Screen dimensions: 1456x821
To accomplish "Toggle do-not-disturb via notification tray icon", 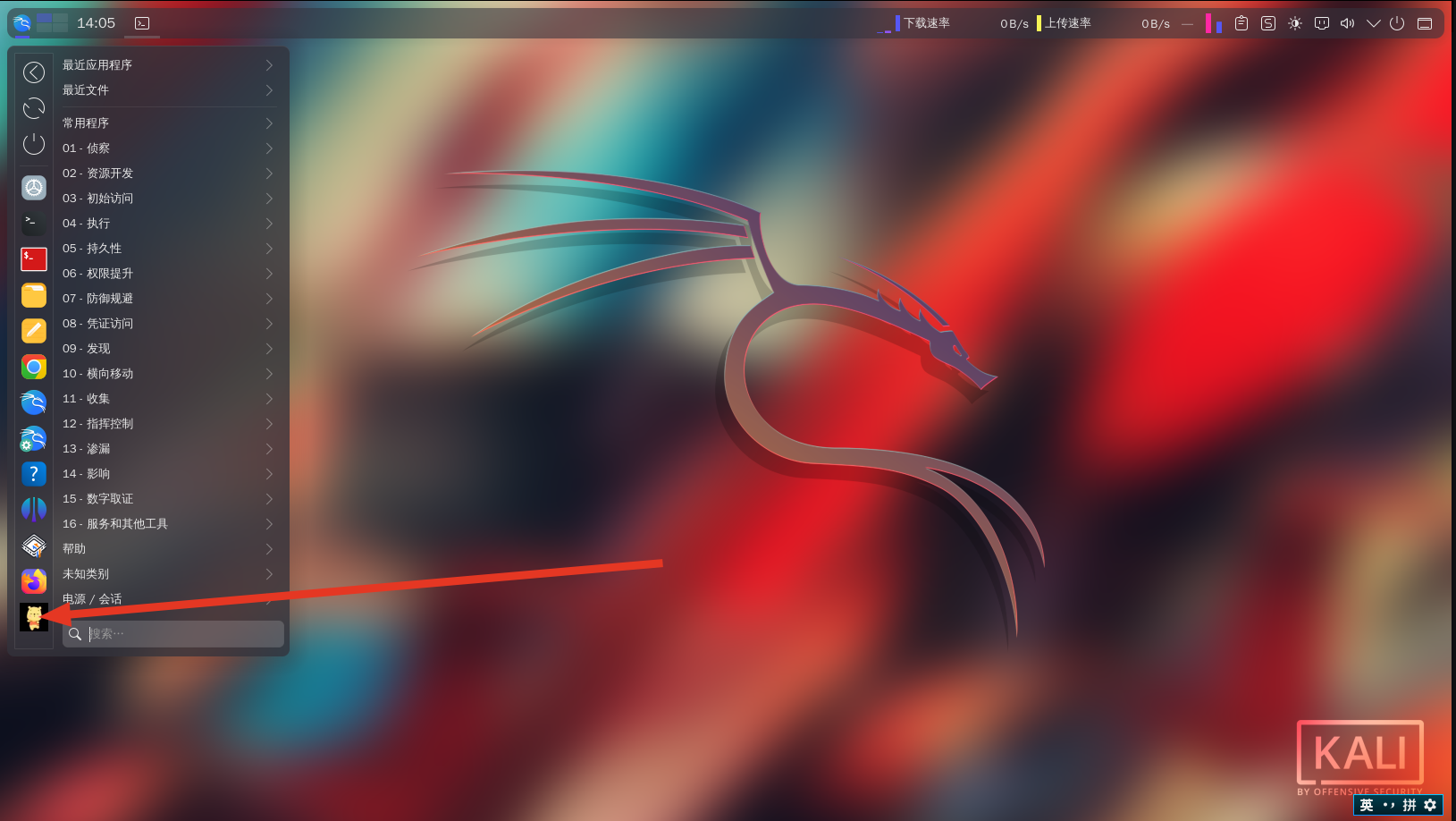I will coord(1321,23).
